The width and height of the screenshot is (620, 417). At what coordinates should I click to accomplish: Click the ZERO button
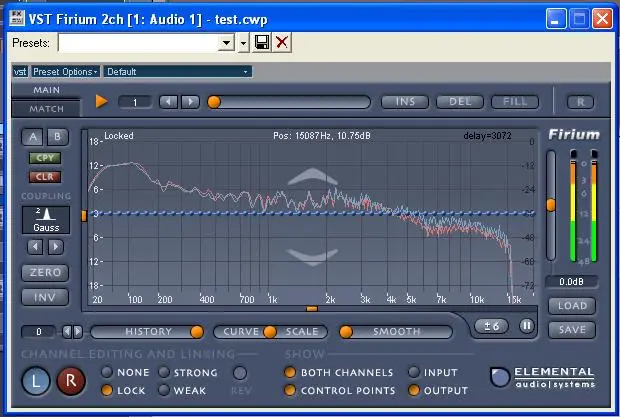pyautogui.click(x=45, y=273)
